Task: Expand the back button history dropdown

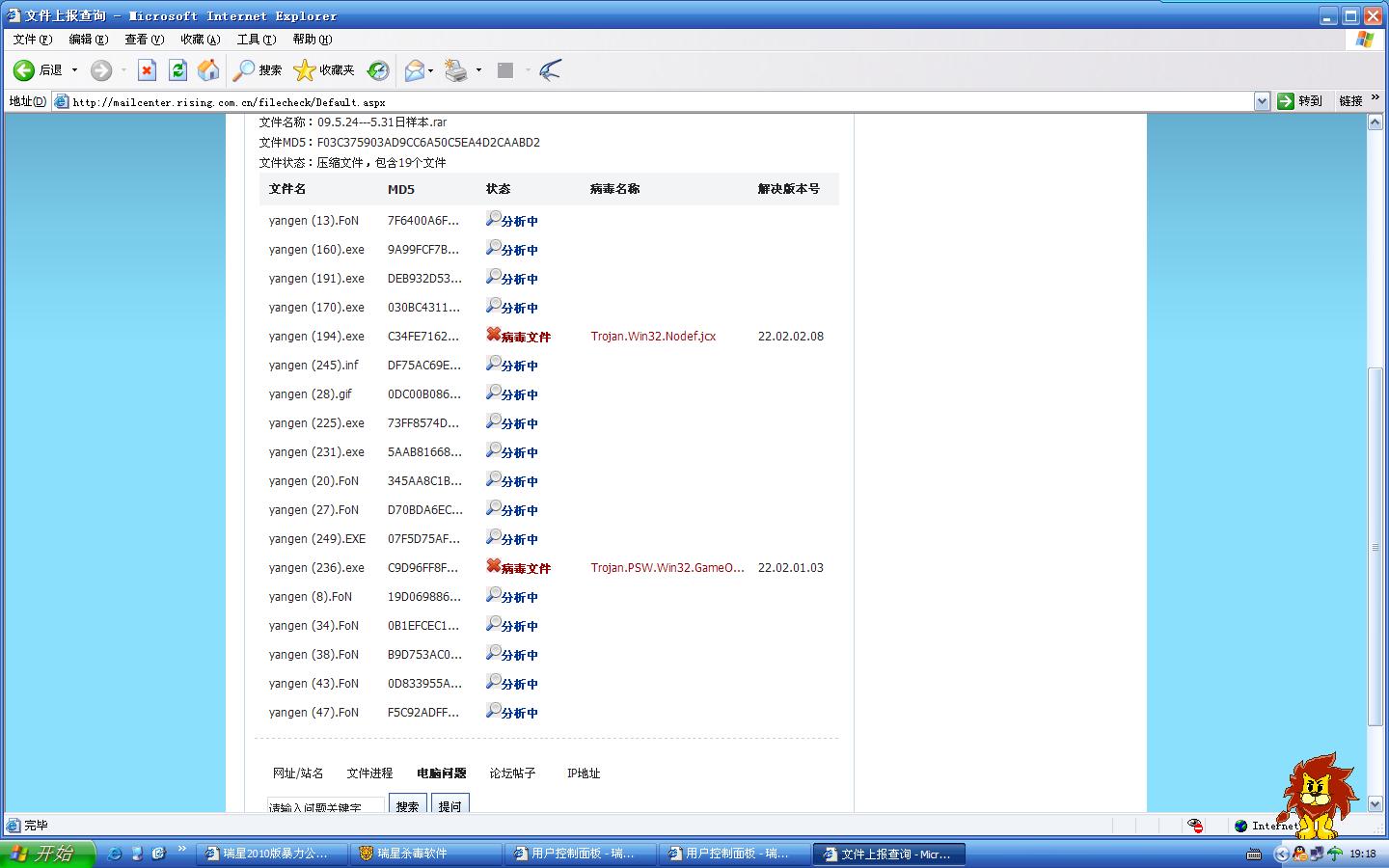Action: (x=74, y=70)
